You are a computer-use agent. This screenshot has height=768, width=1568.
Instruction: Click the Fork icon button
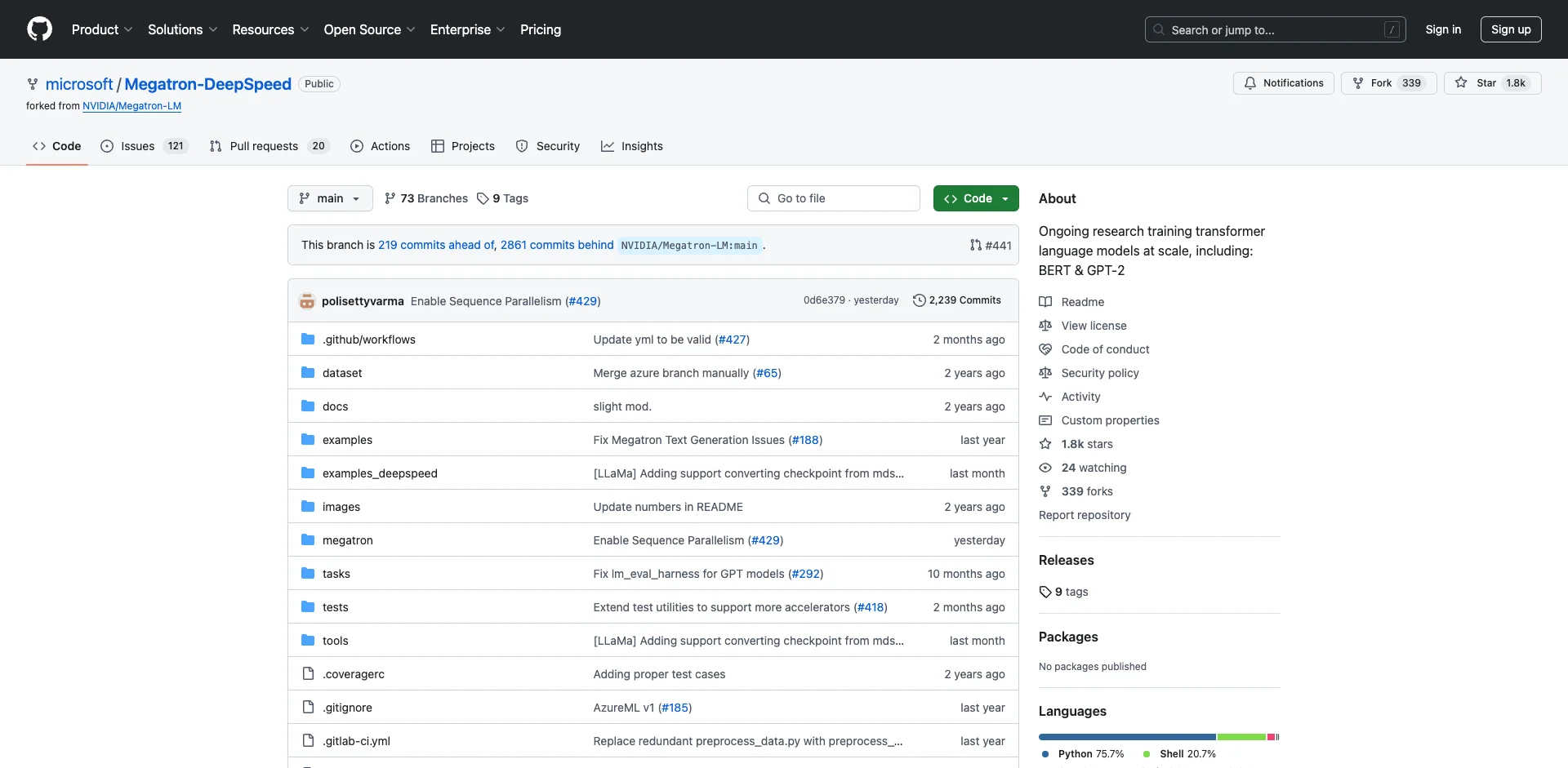[1358, 83]
